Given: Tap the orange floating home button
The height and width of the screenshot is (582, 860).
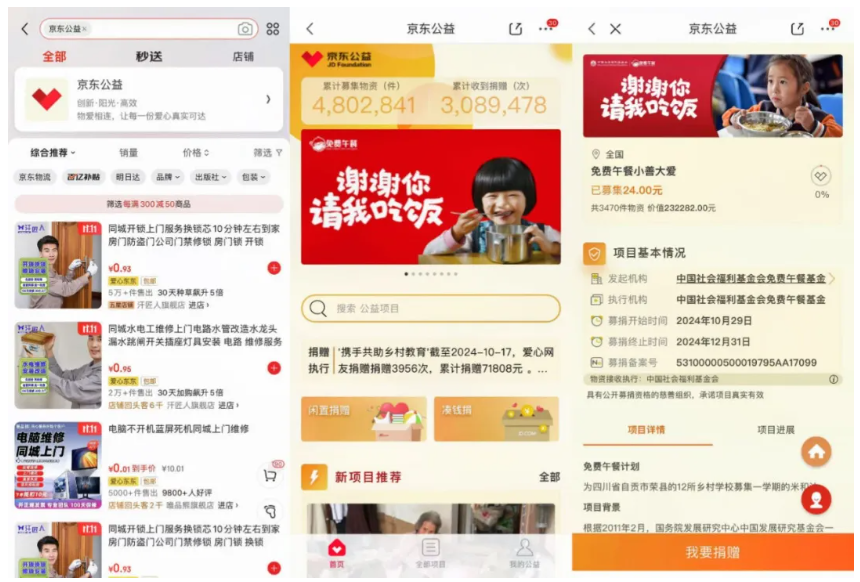Looking at the screenshot, I should (816, 452).
